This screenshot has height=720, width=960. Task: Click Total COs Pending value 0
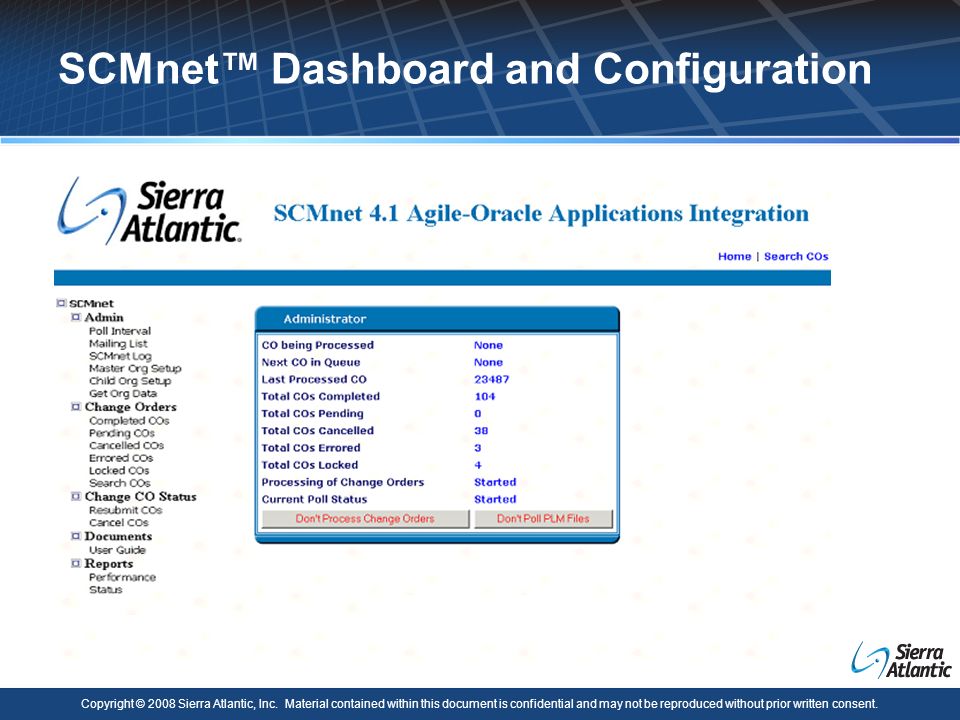coord(478,413)
